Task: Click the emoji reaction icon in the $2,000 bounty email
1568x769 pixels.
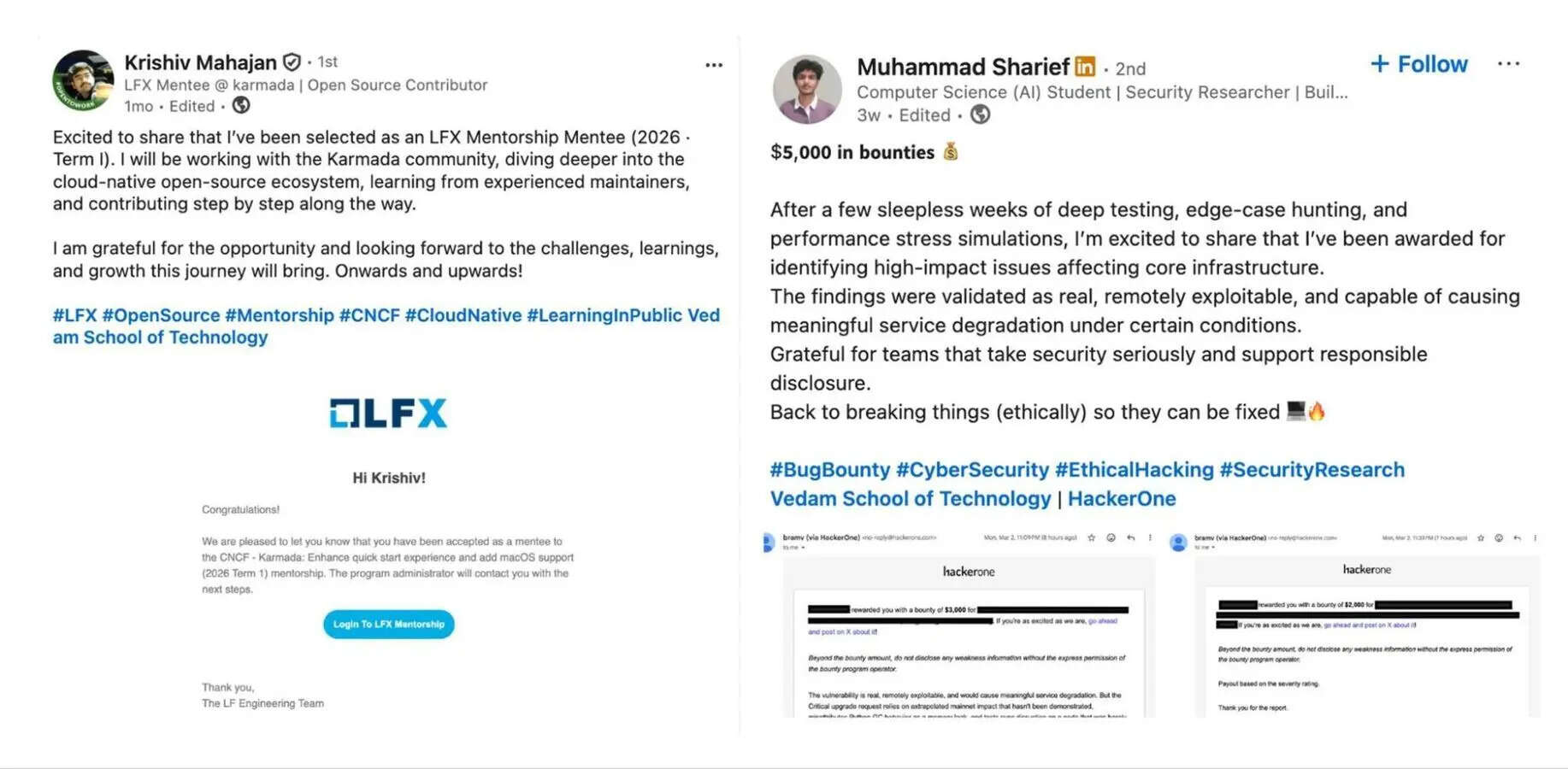Action: pyautogui.click(x=1499, y=538)
